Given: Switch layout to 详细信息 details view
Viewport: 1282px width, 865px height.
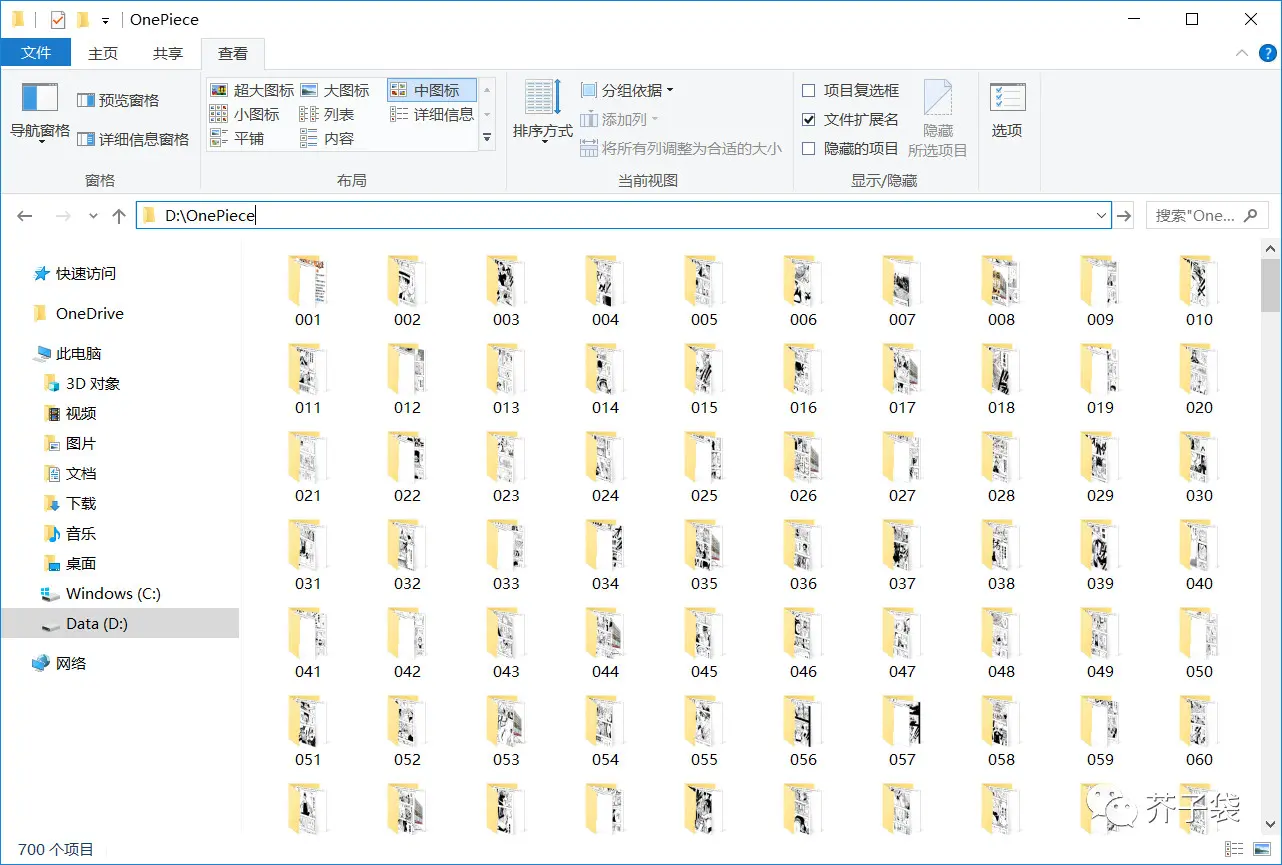Looking at the screenshot, I should pyautogui.click(x=432, y=115).
